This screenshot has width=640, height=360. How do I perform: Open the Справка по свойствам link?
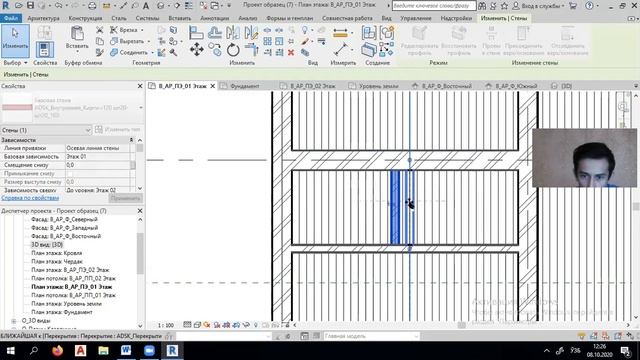pos(30,198)
